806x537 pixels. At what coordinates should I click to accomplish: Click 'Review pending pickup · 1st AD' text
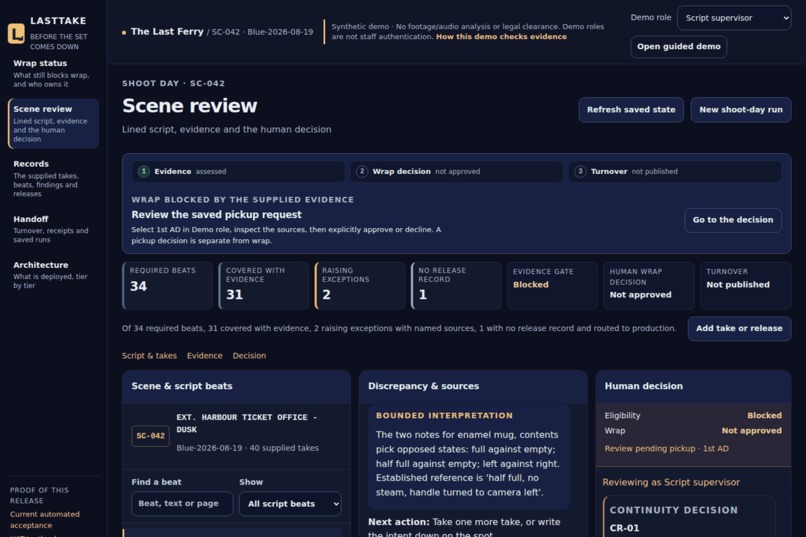click(x=666, y=449)
